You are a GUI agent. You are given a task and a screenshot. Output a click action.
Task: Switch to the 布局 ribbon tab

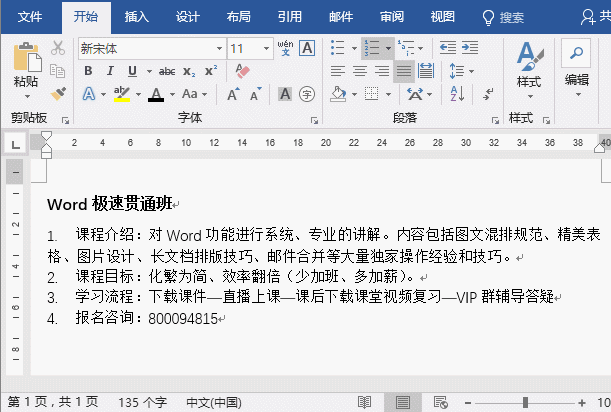click(238, 16)
